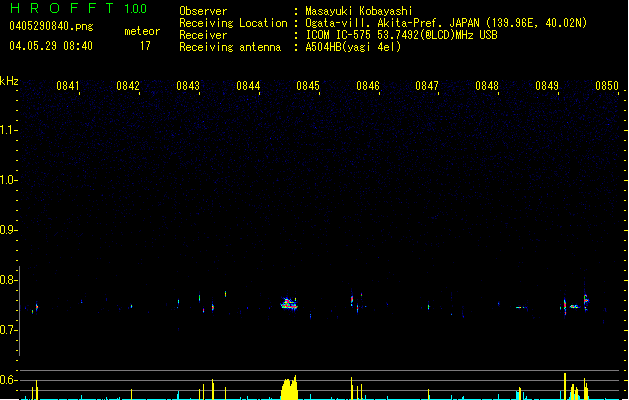Click the 0.6 kHz axis label
Viewport: 629px width, 400px height.
coord(8,380)
